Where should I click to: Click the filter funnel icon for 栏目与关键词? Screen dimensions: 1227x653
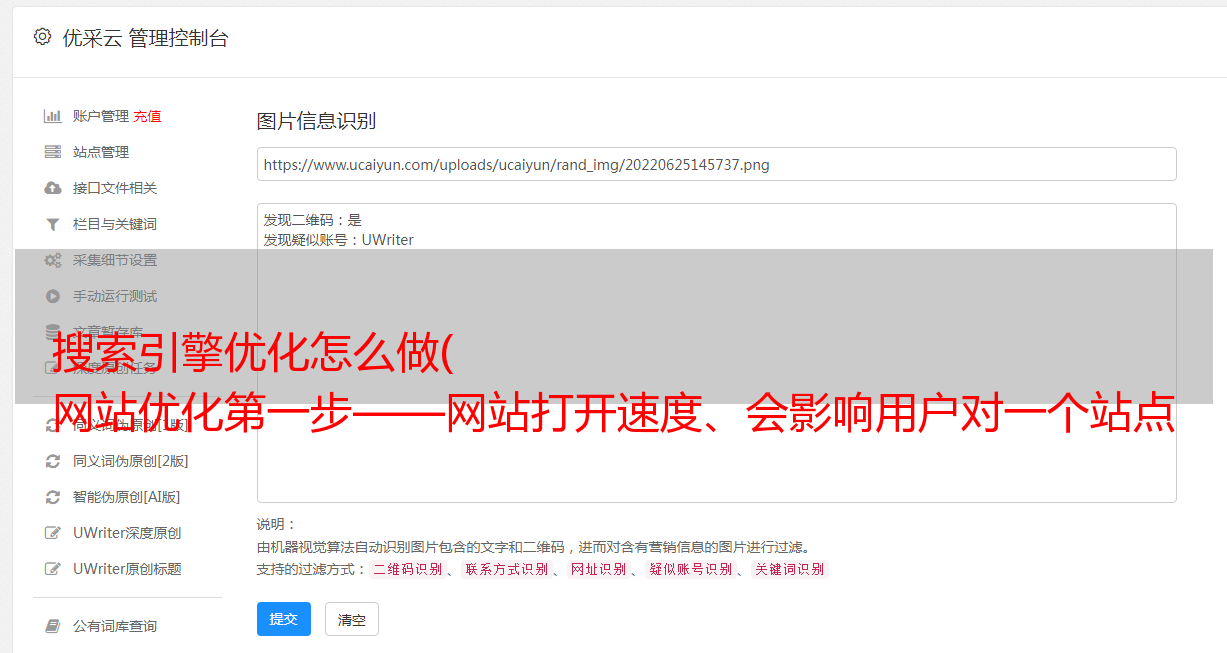[x=53, y=224]
